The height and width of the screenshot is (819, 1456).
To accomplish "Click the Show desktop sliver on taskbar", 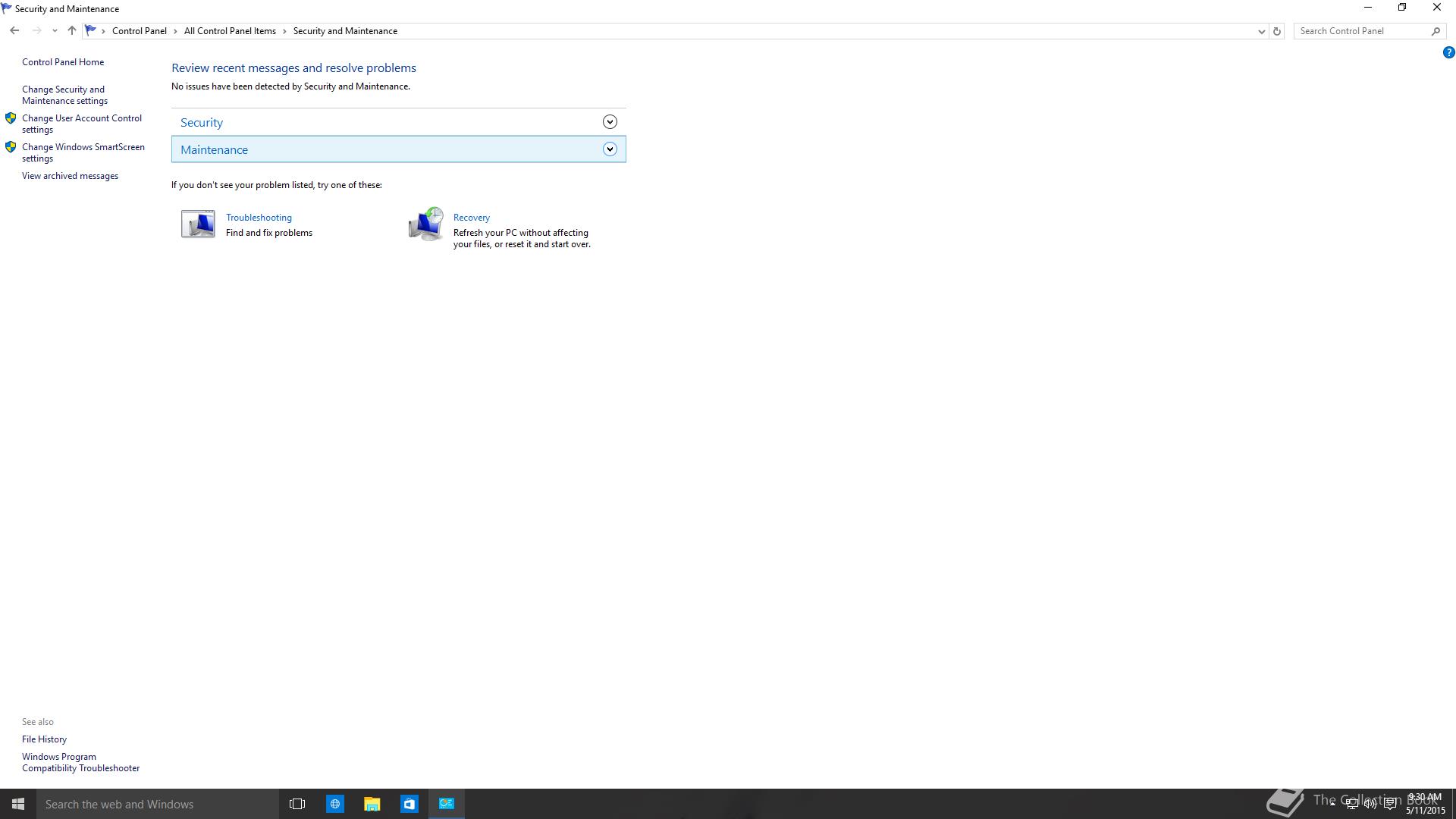I will 1454,804.
